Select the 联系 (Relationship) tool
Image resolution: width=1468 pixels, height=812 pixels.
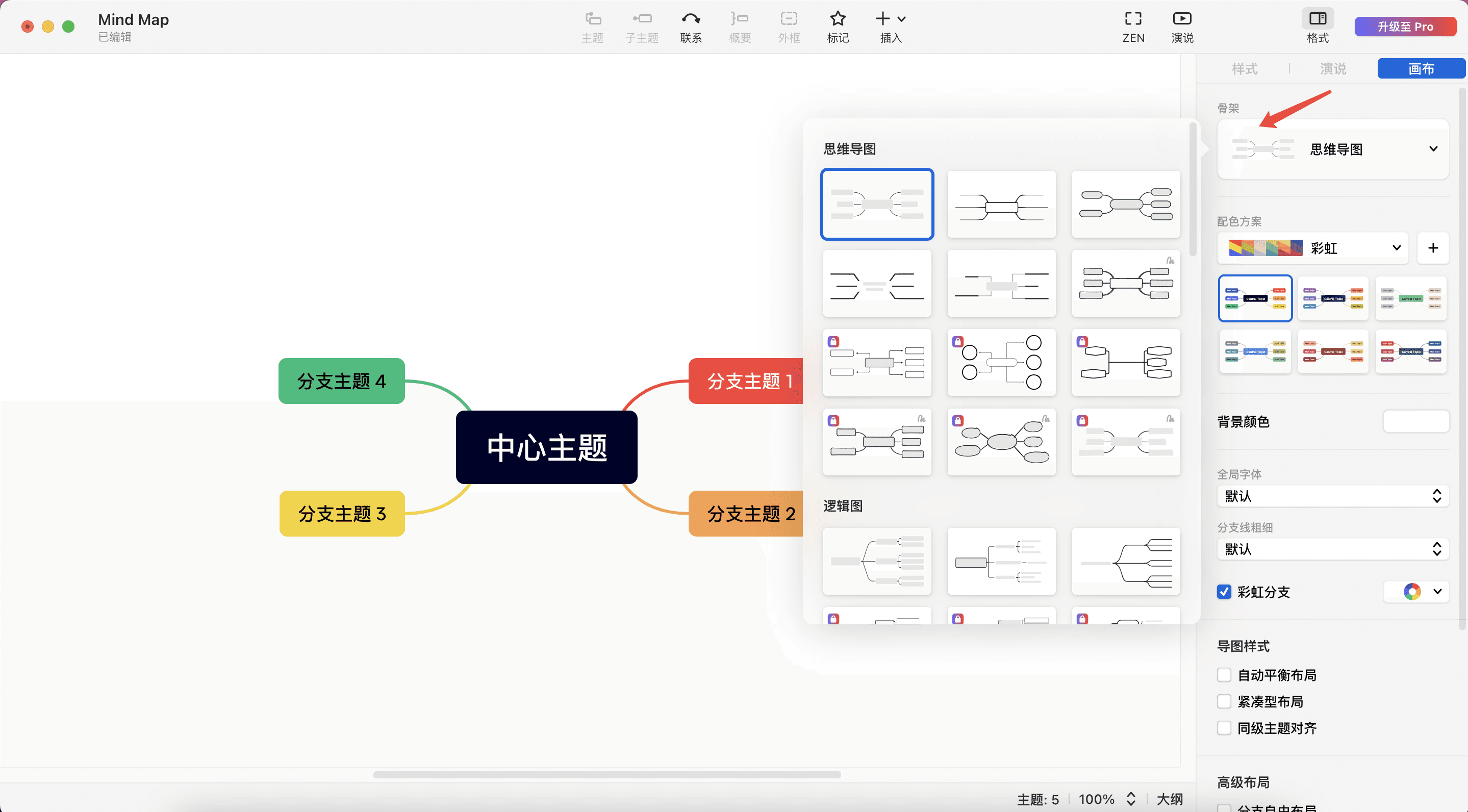point(691,26)
